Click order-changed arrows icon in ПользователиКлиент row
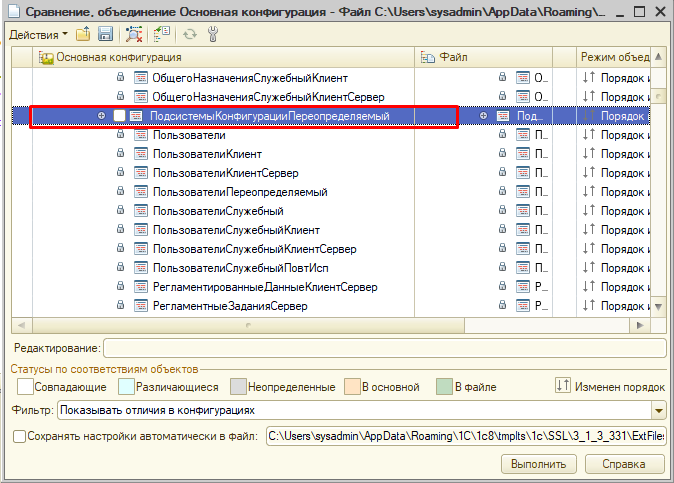Image resolution: width=674 pixels, height=483 pixels. click(589, 153)
